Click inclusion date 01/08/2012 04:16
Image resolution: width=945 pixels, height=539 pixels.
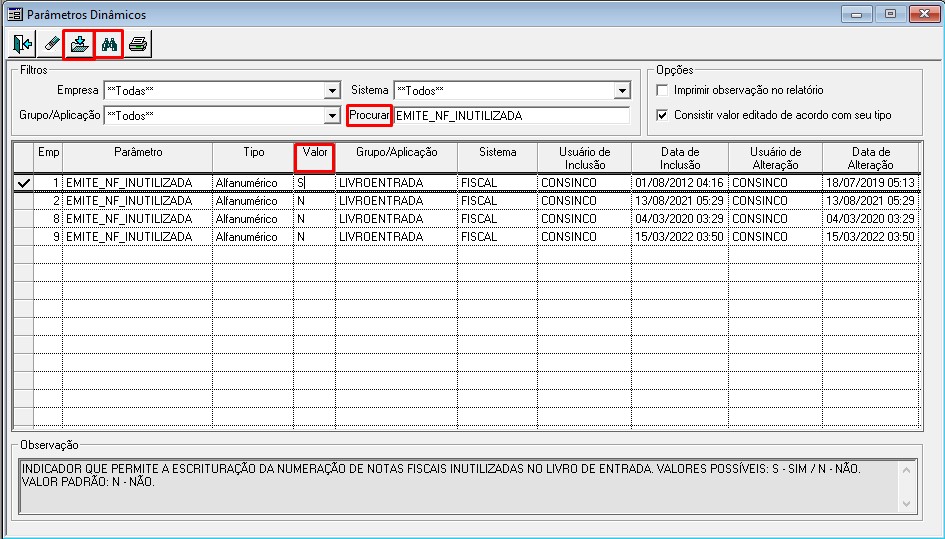[680, 183]
